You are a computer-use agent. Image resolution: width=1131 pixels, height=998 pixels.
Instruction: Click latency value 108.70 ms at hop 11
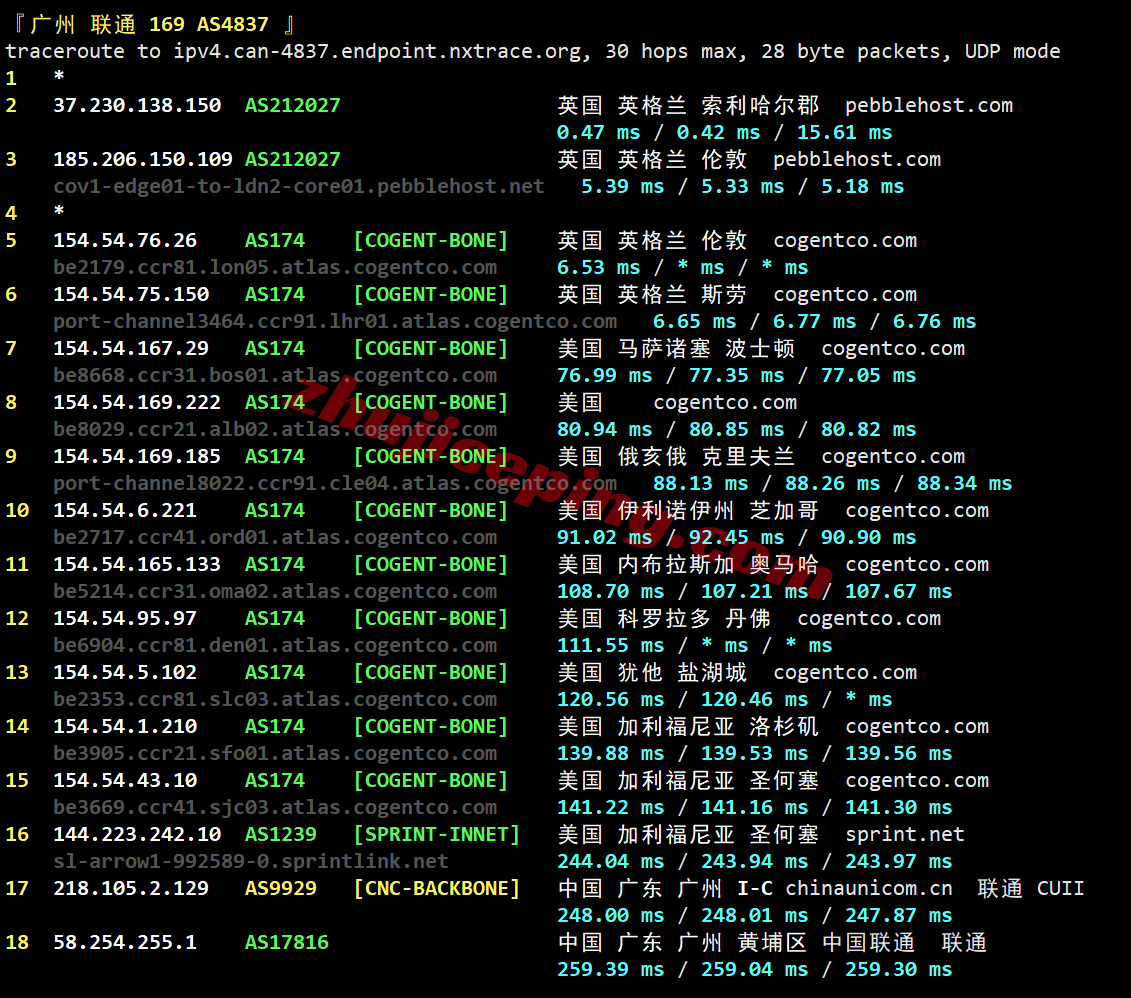[x=611, y=592]
